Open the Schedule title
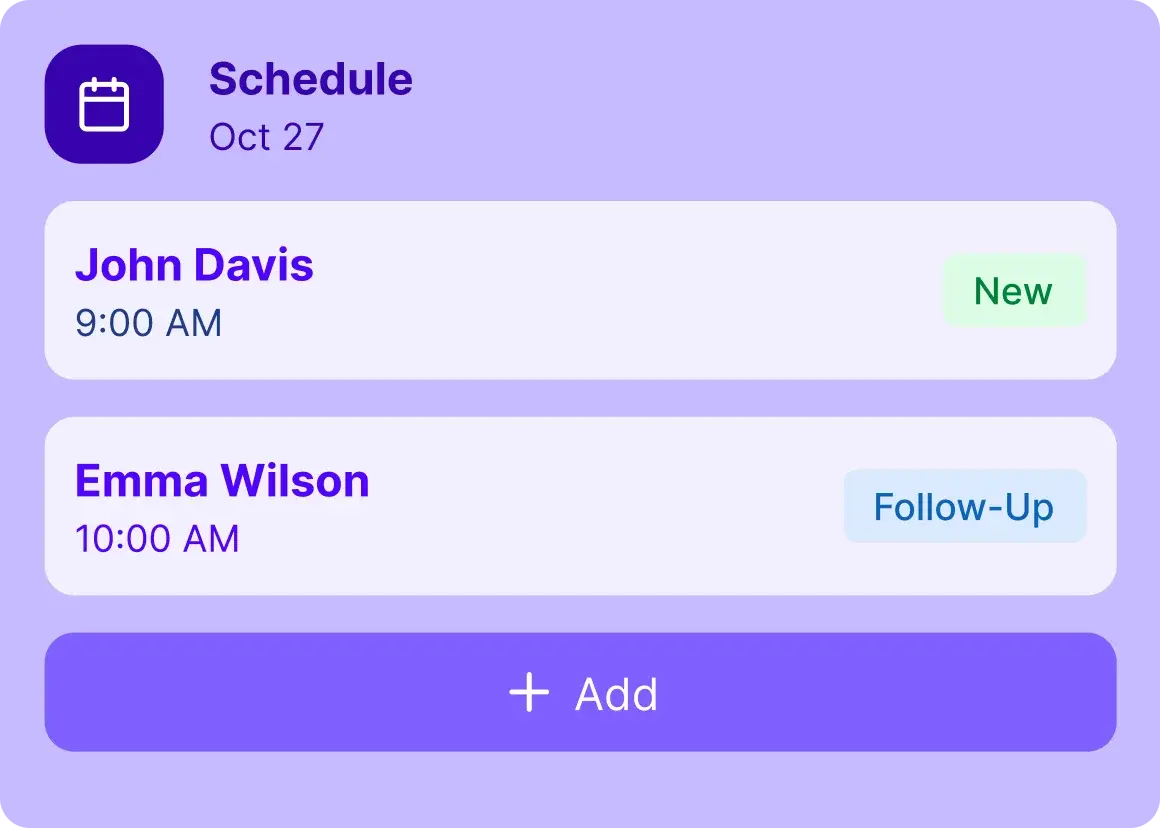Viewport: 1160px width, 828px height. point(310,79)
